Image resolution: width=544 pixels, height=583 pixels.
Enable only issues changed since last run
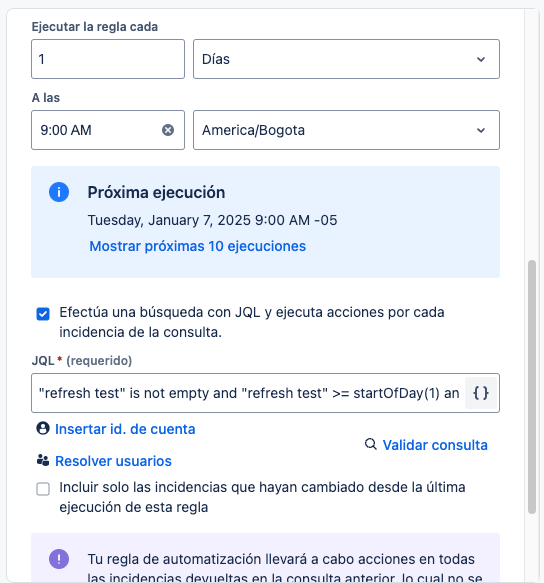click(x=43, y=489)
